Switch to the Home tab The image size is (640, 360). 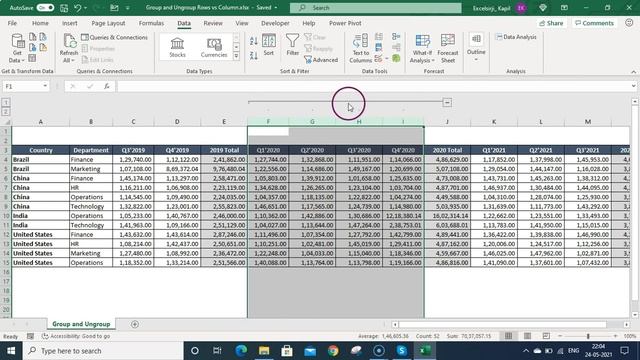pyautogui.click(x=40, y=23)
